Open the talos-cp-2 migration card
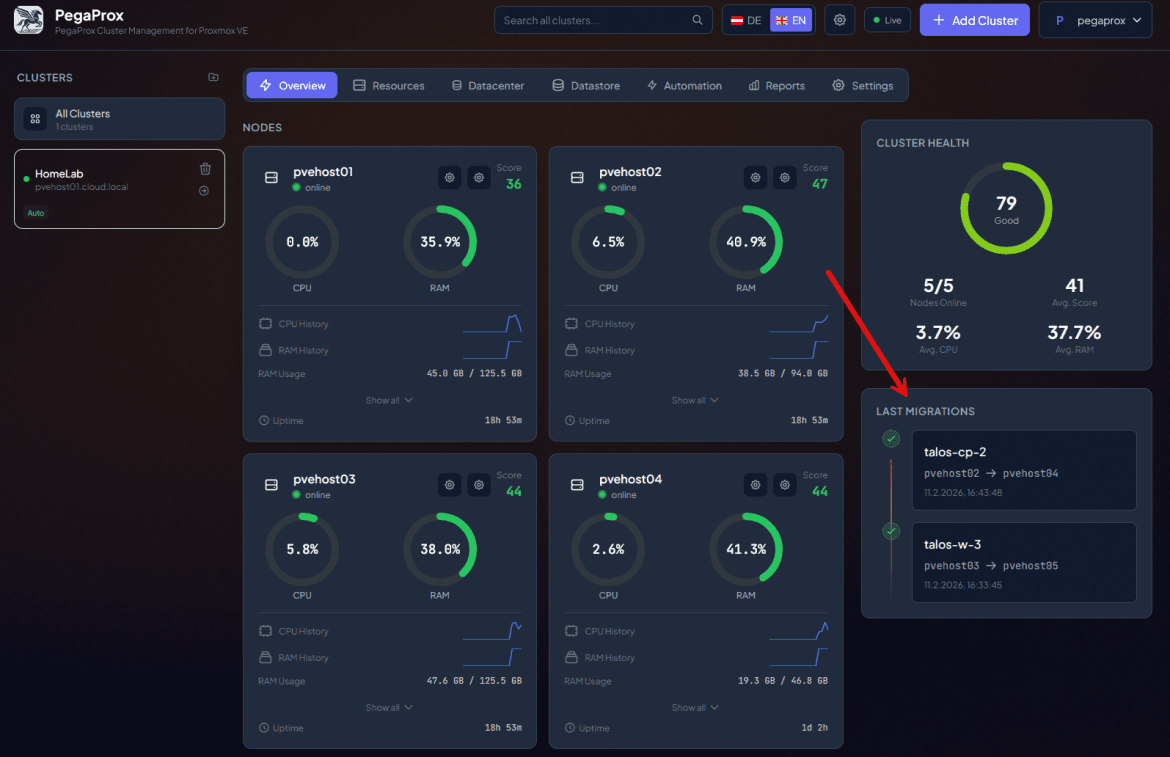The height and width of the screenshot is (757, 1170). tap(1024, 470)
